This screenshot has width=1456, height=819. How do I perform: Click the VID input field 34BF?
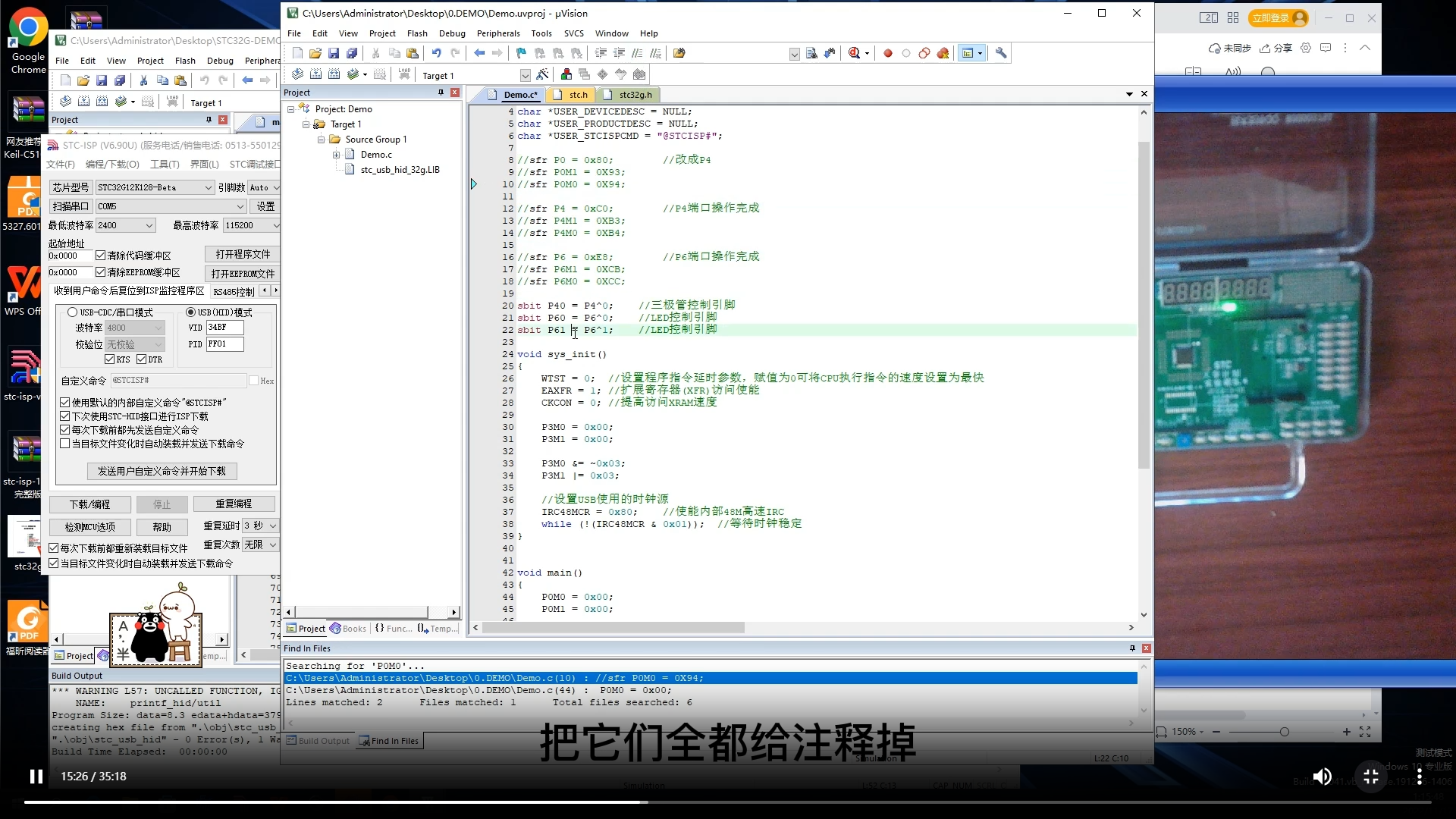(x=224, y=328)
